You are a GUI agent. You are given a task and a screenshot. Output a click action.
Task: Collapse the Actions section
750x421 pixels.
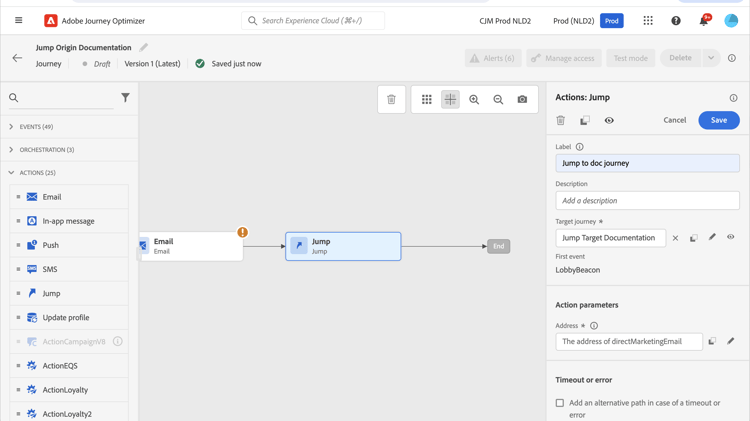[11, 173]
